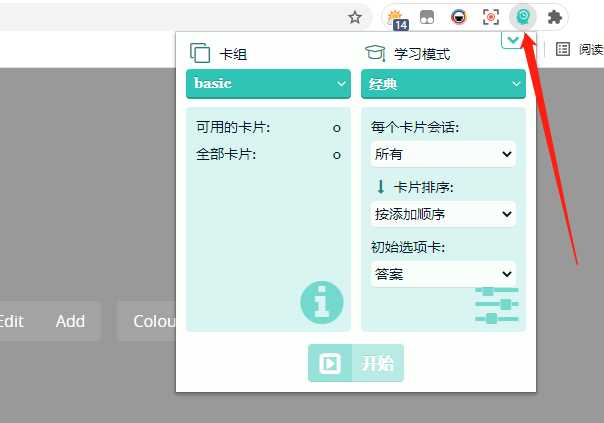This screenshot has height=423, width=604.
Task: Click the Edit button on the page
Action: [11, 321]
